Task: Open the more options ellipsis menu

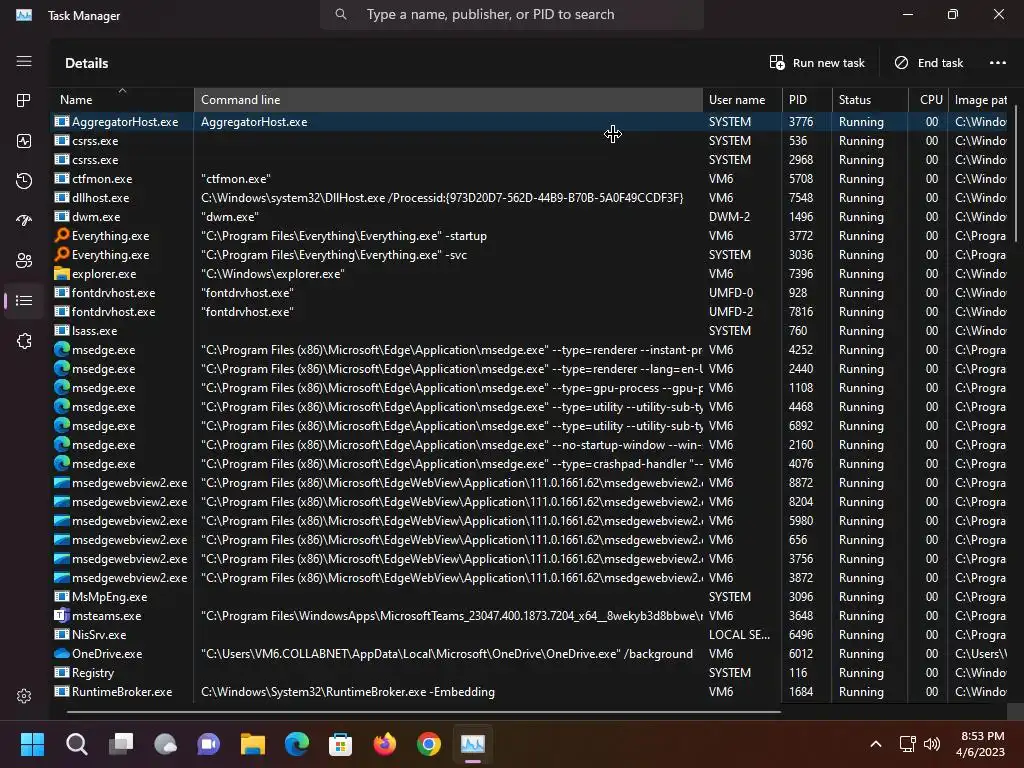Action: (997, 63)
